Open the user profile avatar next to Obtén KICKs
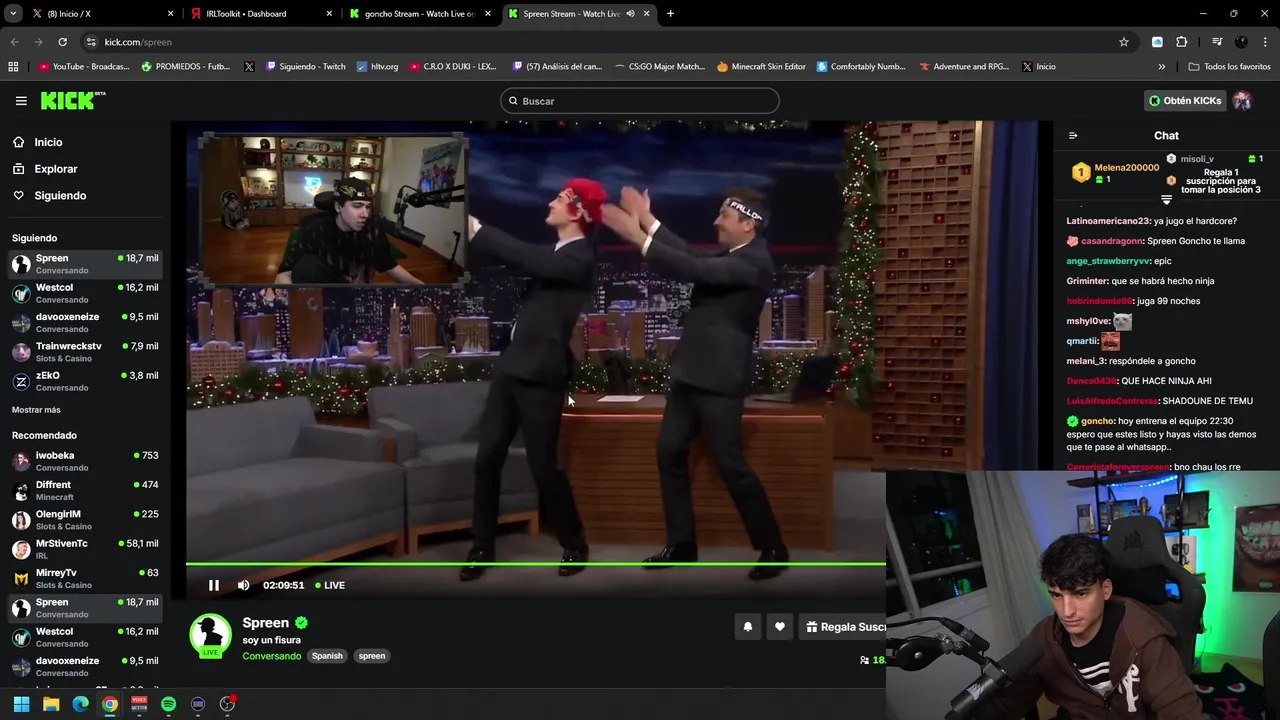 pos(1242,101)
